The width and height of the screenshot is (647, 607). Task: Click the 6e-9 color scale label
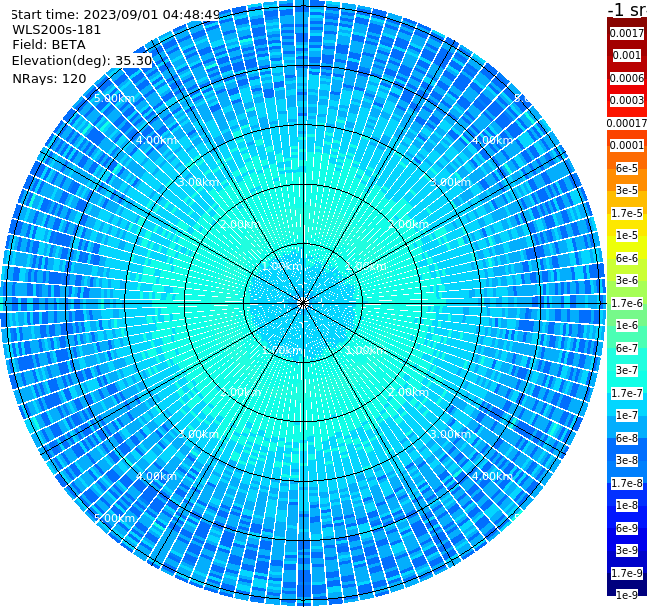(x=627, y=528)
